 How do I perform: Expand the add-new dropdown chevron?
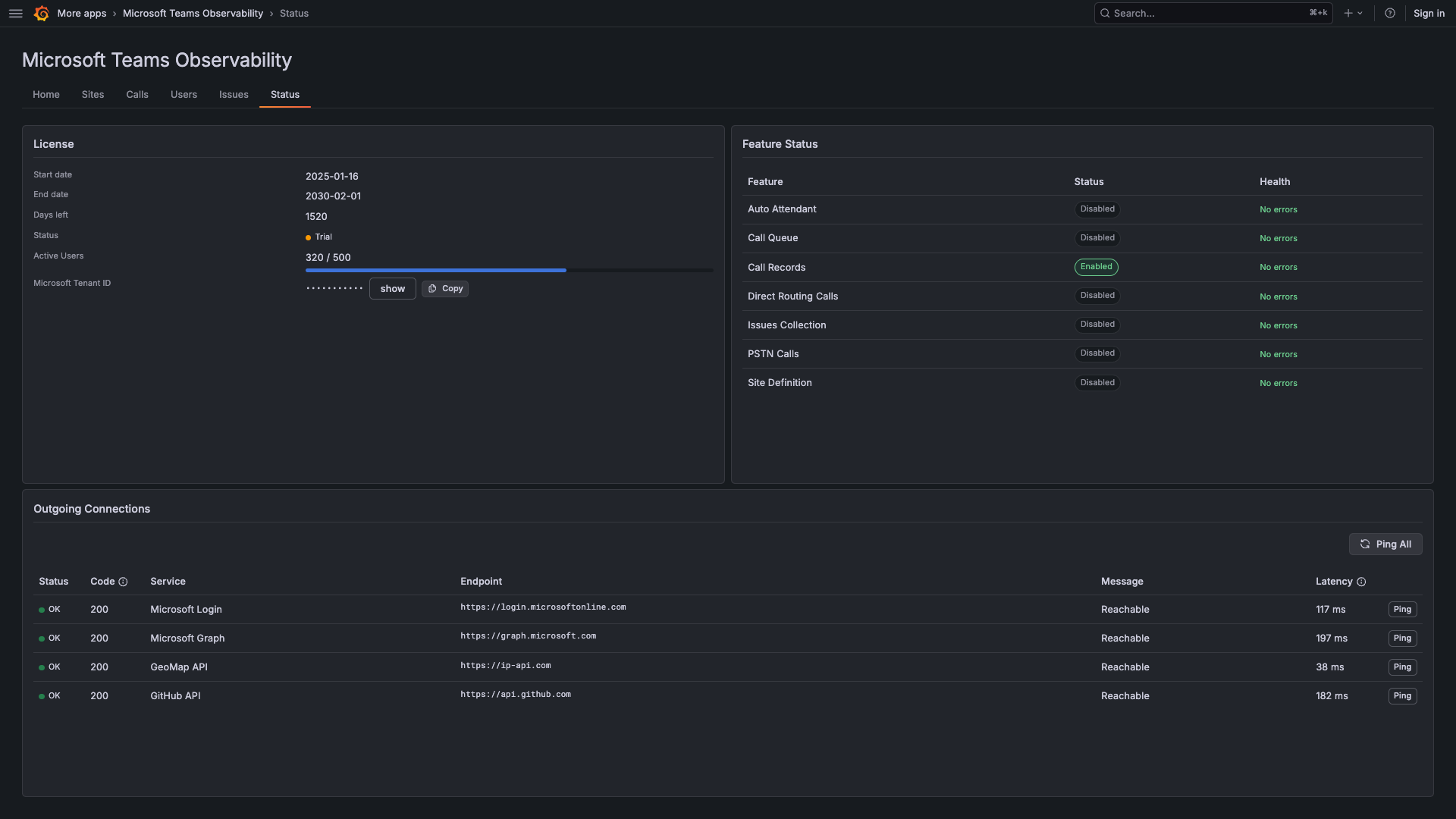pos(1360,13)
